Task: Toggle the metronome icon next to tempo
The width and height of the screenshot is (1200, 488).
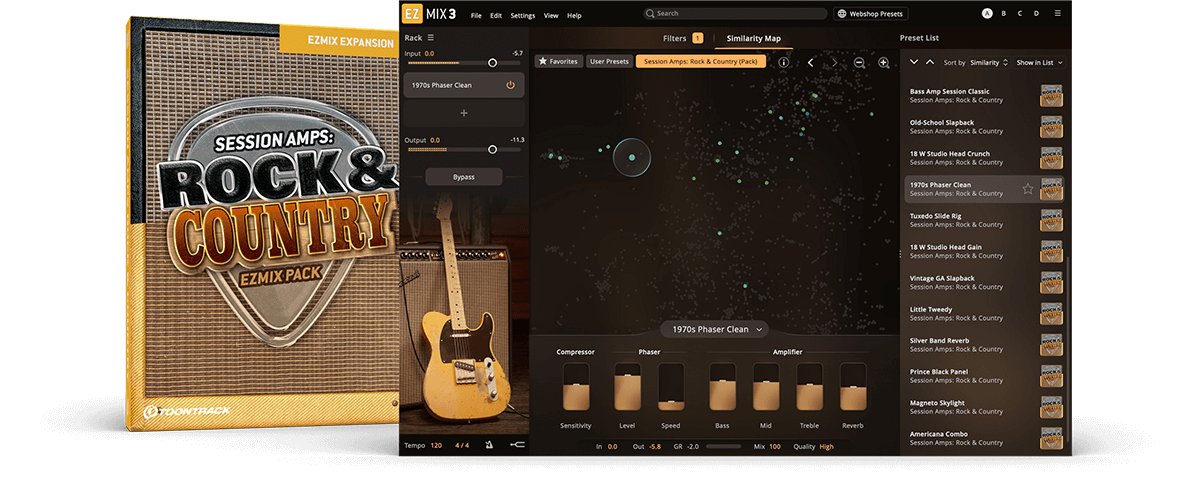Action: (489, 445)
